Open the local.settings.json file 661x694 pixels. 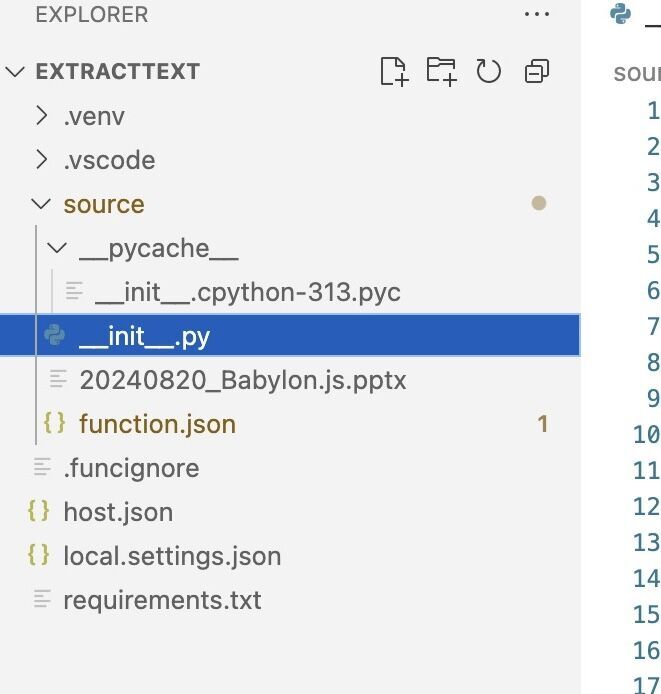172,556
